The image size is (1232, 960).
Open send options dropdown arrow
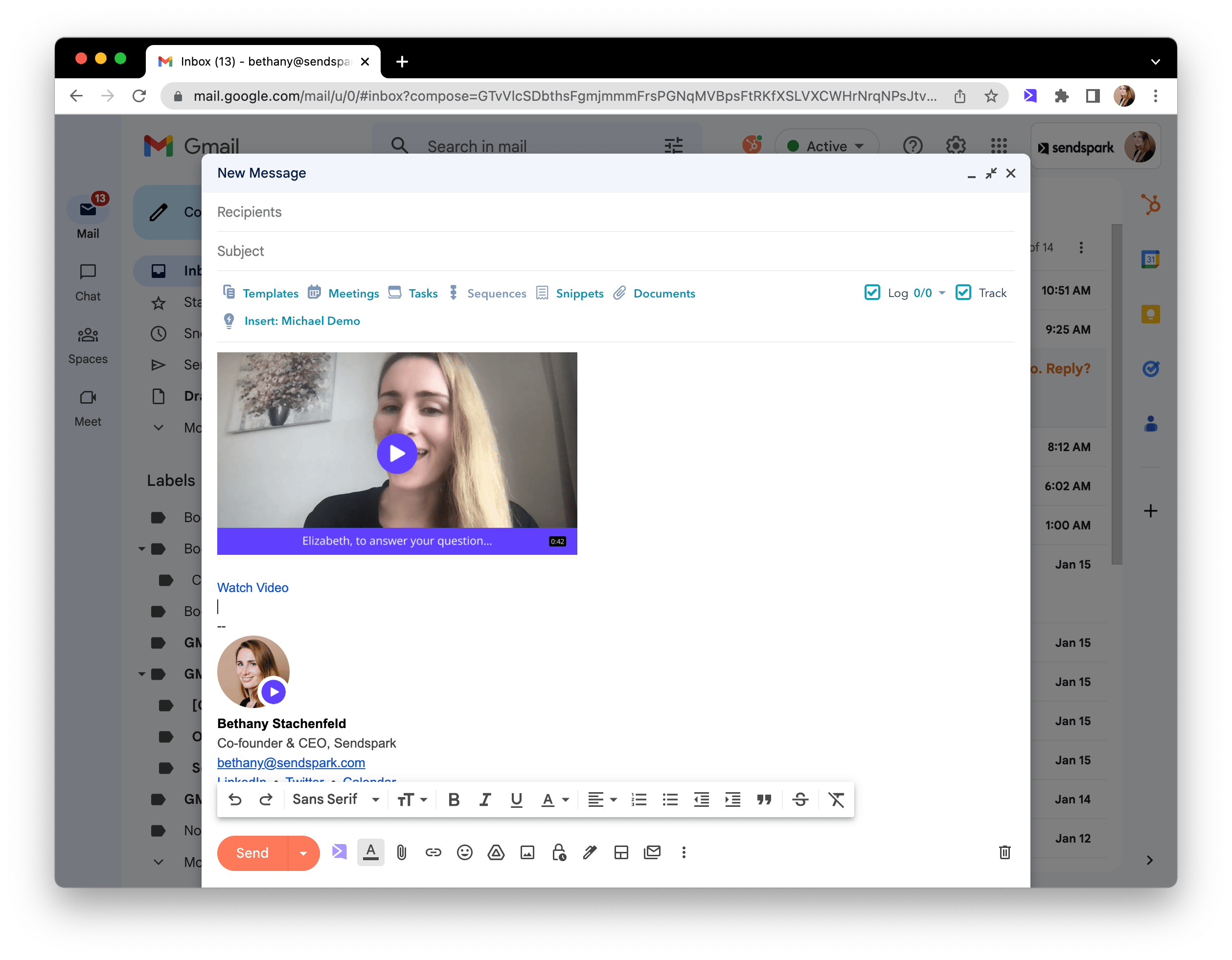pyautogui.click(x=303, y=852)
